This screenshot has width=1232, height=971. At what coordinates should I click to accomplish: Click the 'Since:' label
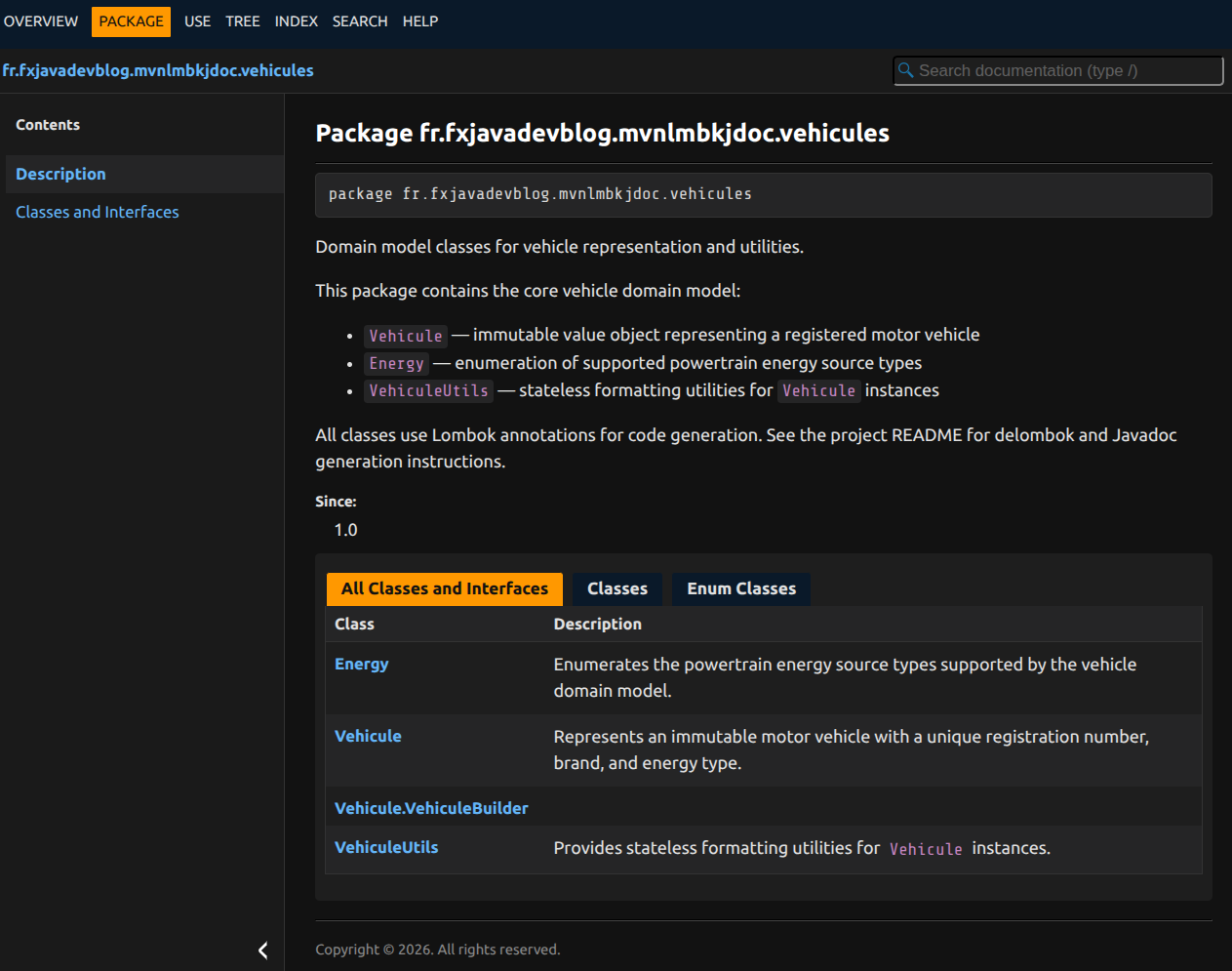click(x=336, y=502)
